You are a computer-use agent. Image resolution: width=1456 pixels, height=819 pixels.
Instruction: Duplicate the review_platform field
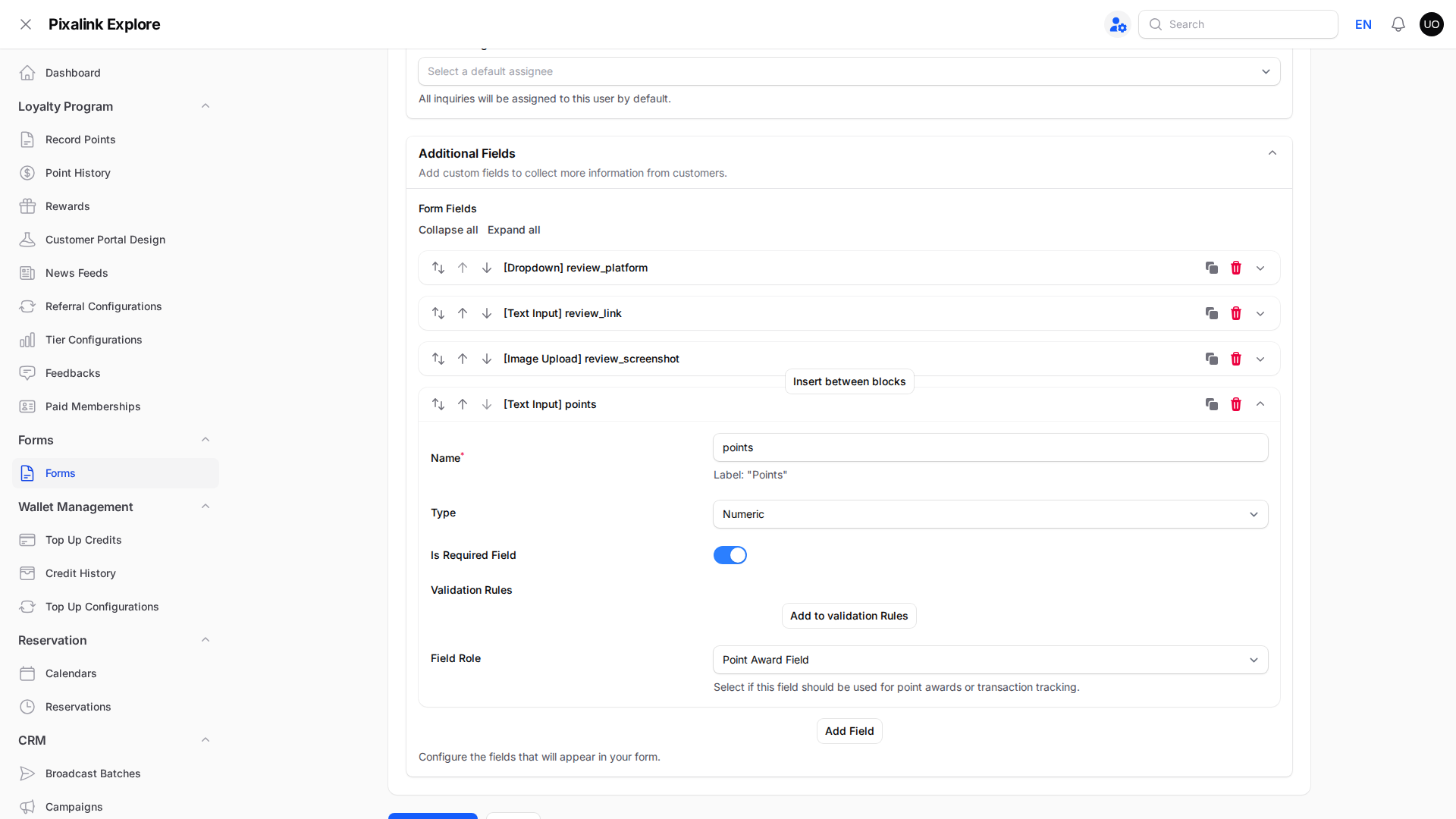point(1212,268)
